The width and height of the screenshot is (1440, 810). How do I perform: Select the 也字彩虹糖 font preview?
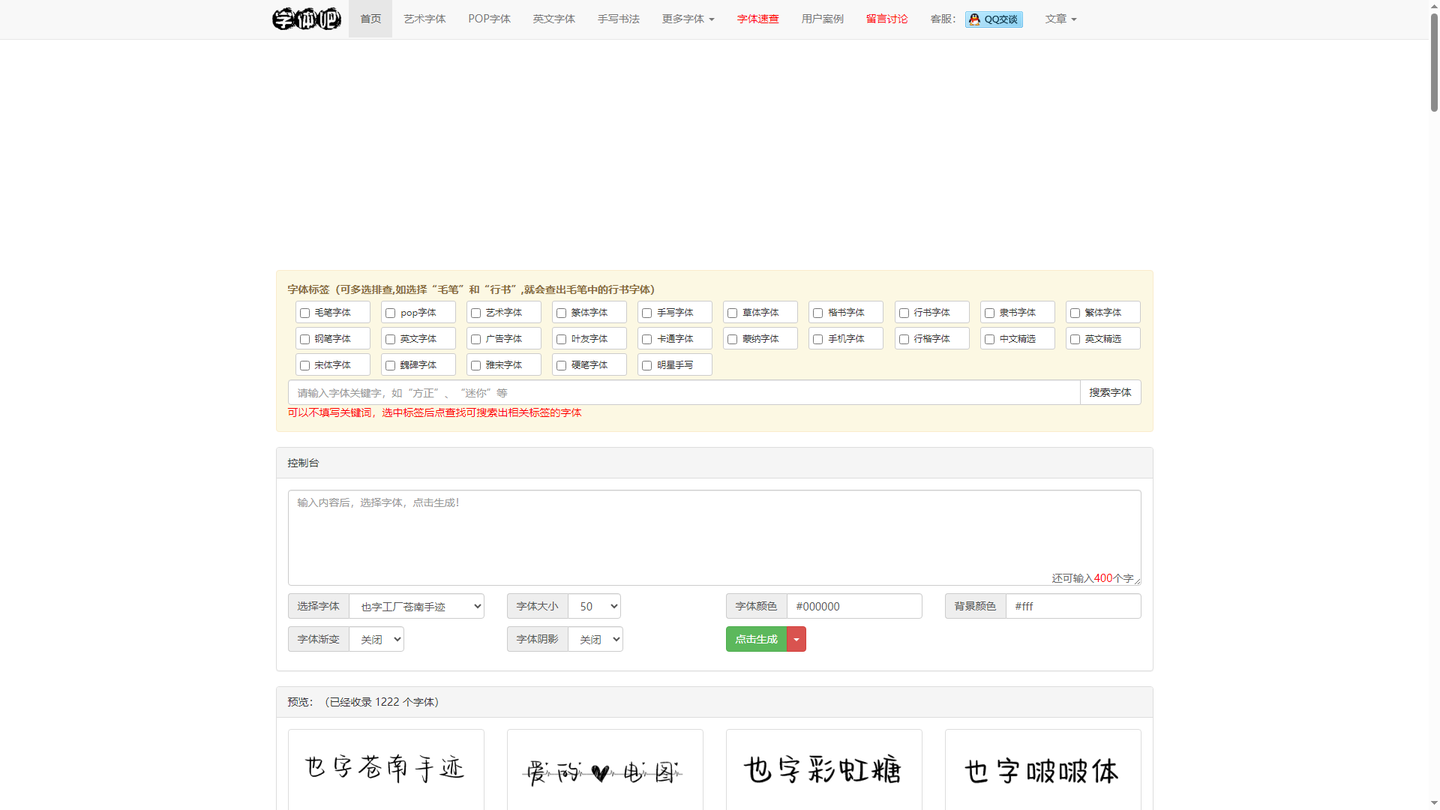click(x=824, y=769)
